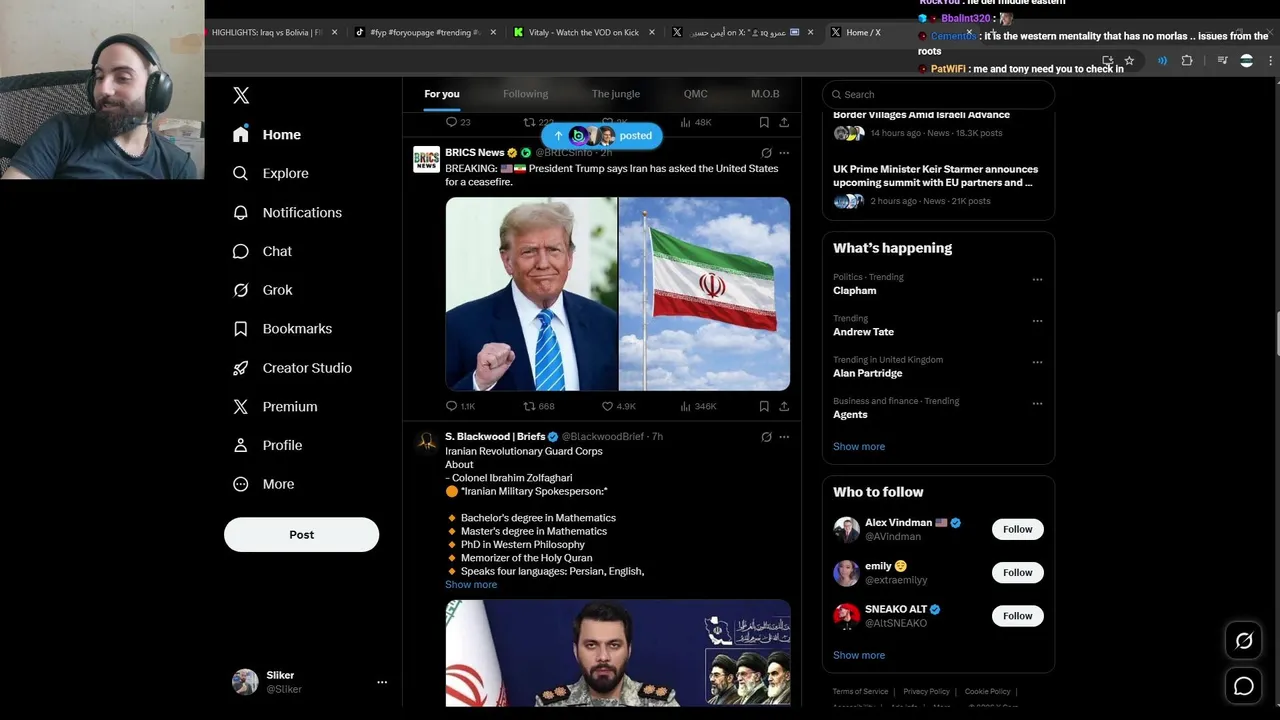This screenshot has width=1280, height=720.
Task: Open Notifications from the sidebar
Action: point(287,212)
